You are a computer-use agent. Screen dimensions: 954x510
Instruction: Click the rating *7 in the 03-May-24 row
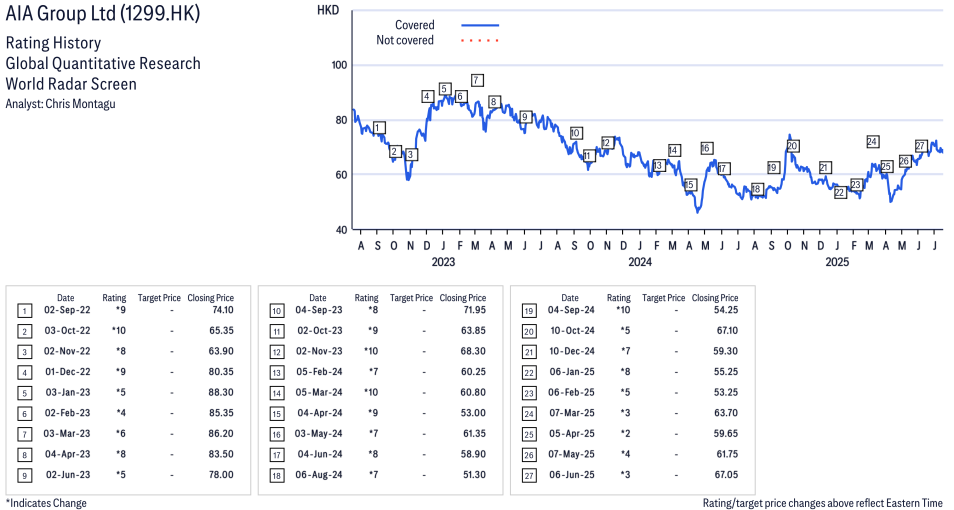pos(373,434)
